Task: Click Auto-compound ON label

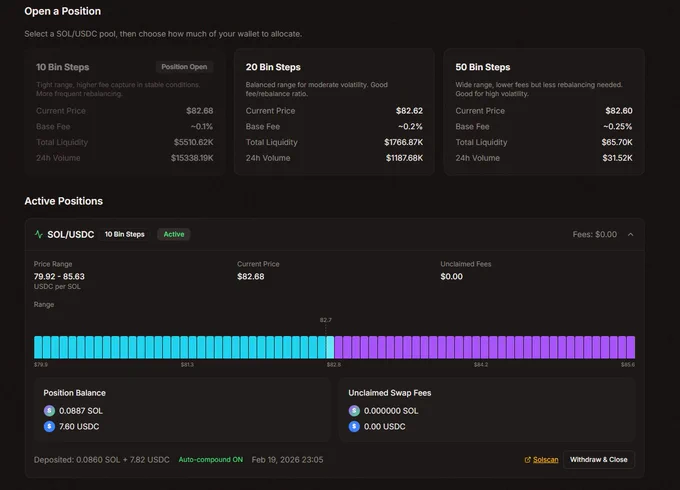Action: point(211,460)
